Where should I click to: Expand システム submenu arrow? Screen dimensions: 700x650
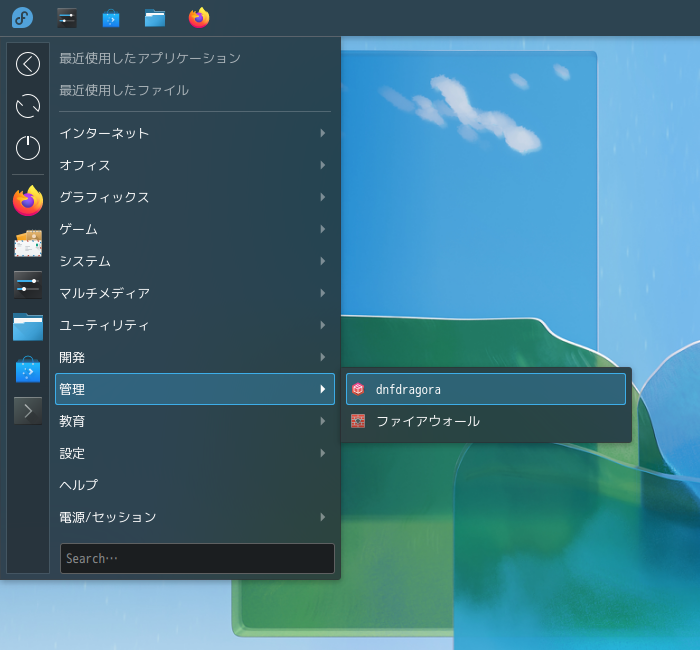(x=323, y=261)
